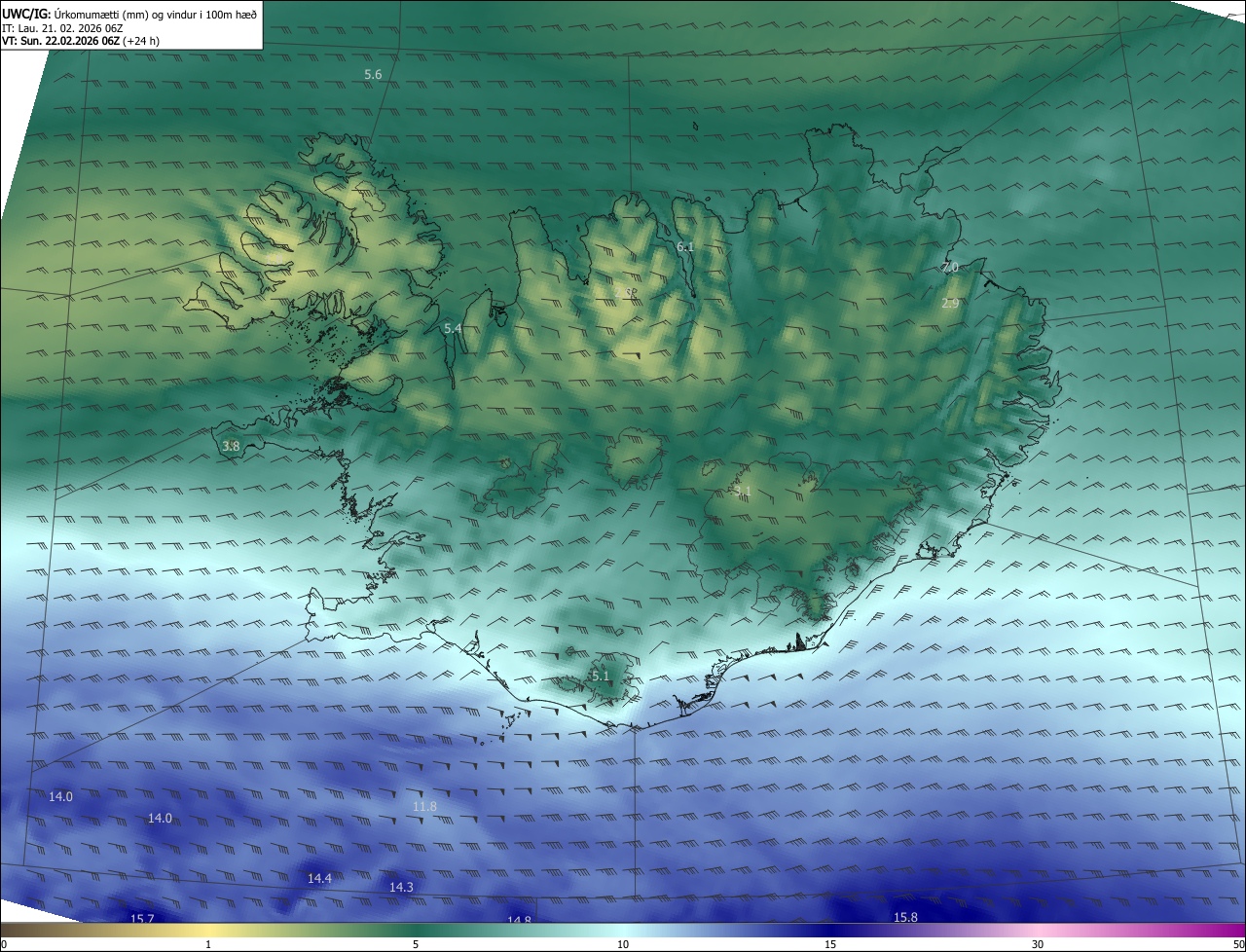Click the 14.4 value label
Screen dimensions: 1246x952
[x=319, y=879]
